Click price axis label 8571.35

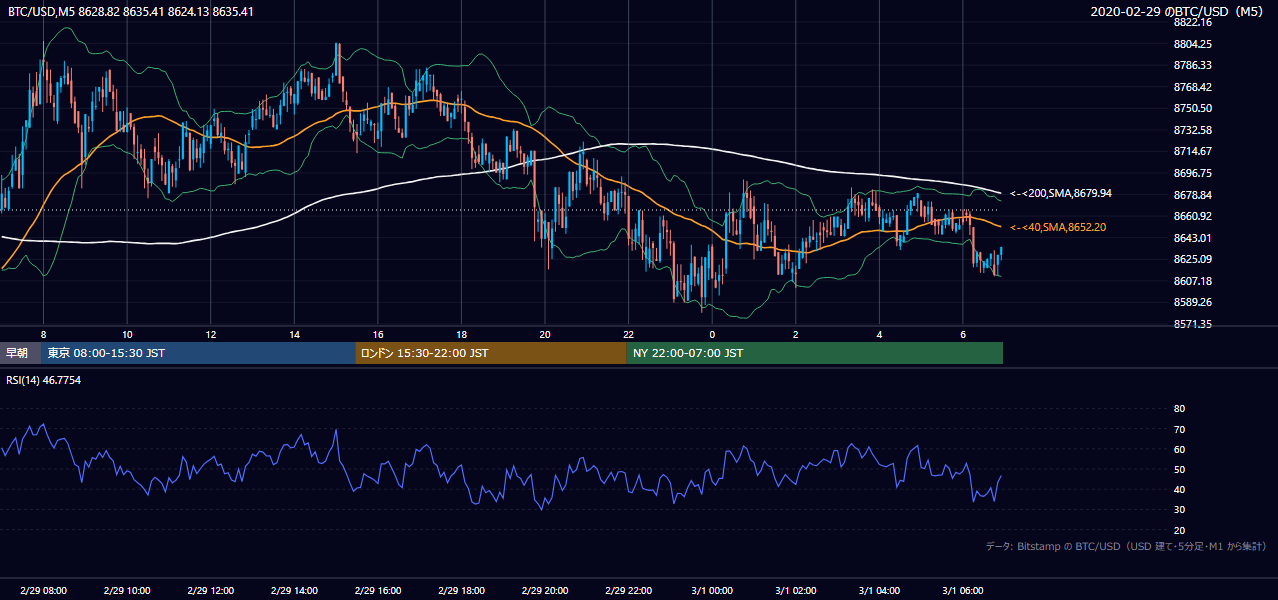[x=1193, y=324]
